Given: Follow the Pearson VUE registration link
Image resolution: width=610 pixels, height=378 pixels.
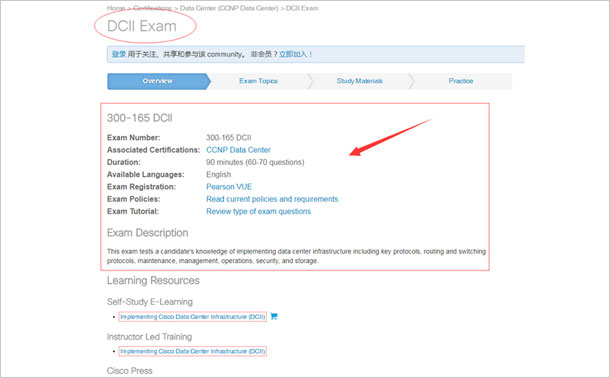Looking at the screenshot, I should pyautogui.click(x=229, y=187).
